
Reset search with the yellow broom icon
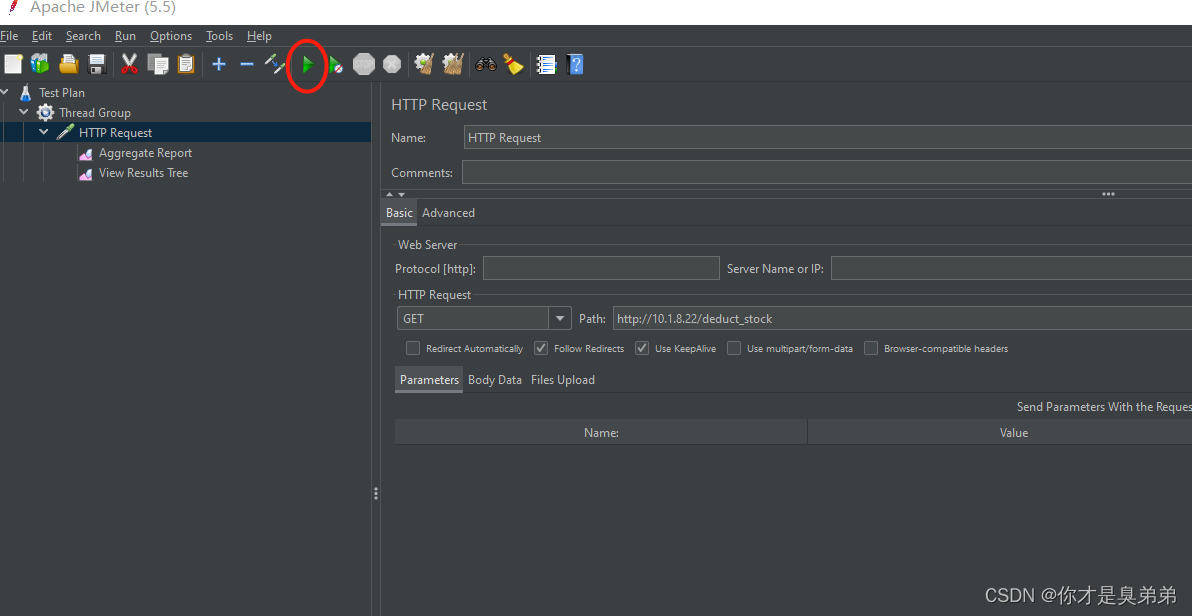coord(515,65)
